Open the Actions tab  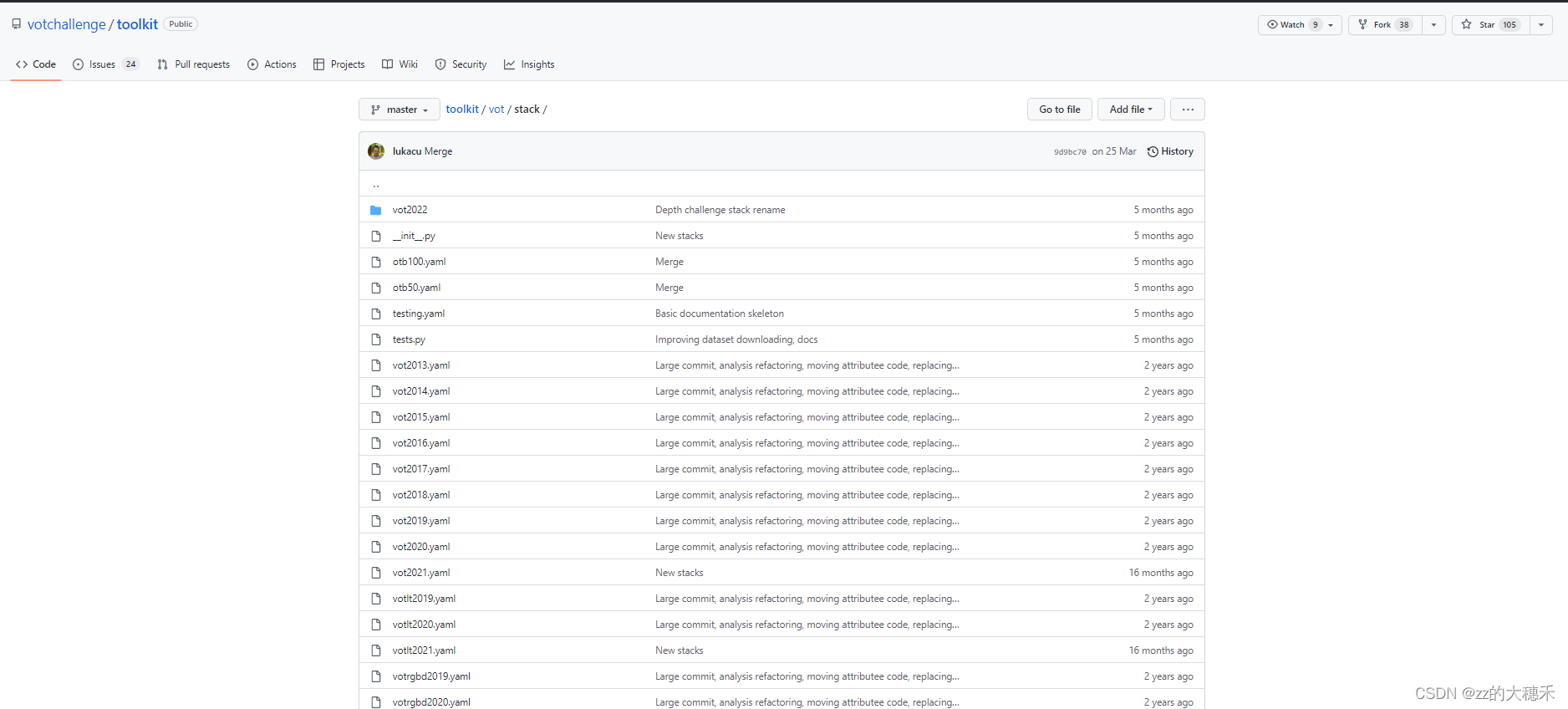coord(272,64)
